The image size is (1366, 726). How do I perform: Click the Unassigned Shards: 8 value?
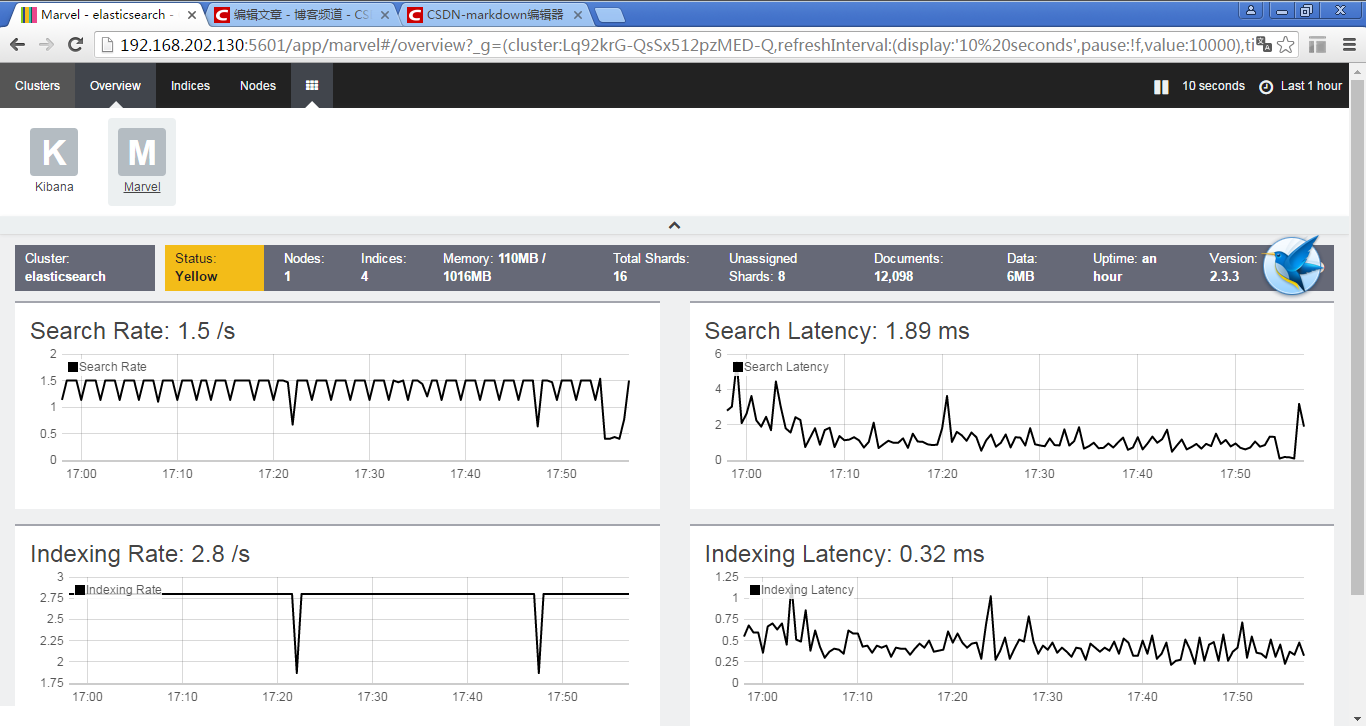pyautogui.click(x=763, y=268)
